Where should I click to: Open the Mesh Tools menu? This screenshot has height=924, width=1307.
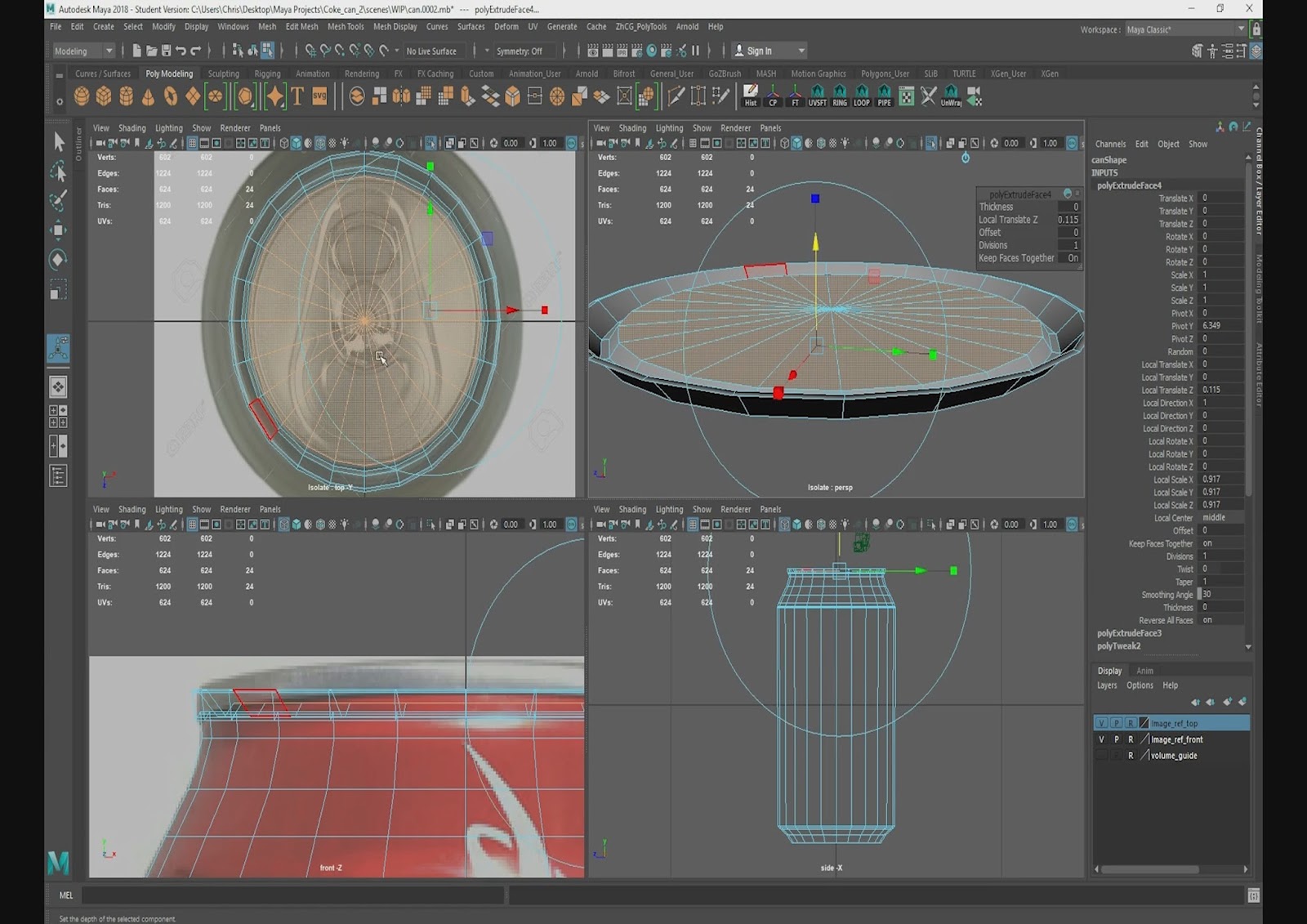[x=346, y=26]
